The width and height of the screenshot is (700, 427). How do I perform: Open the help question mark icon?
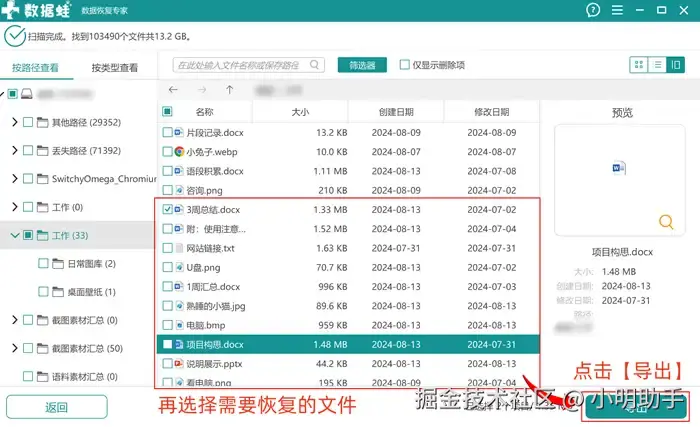tap(593, 10)
